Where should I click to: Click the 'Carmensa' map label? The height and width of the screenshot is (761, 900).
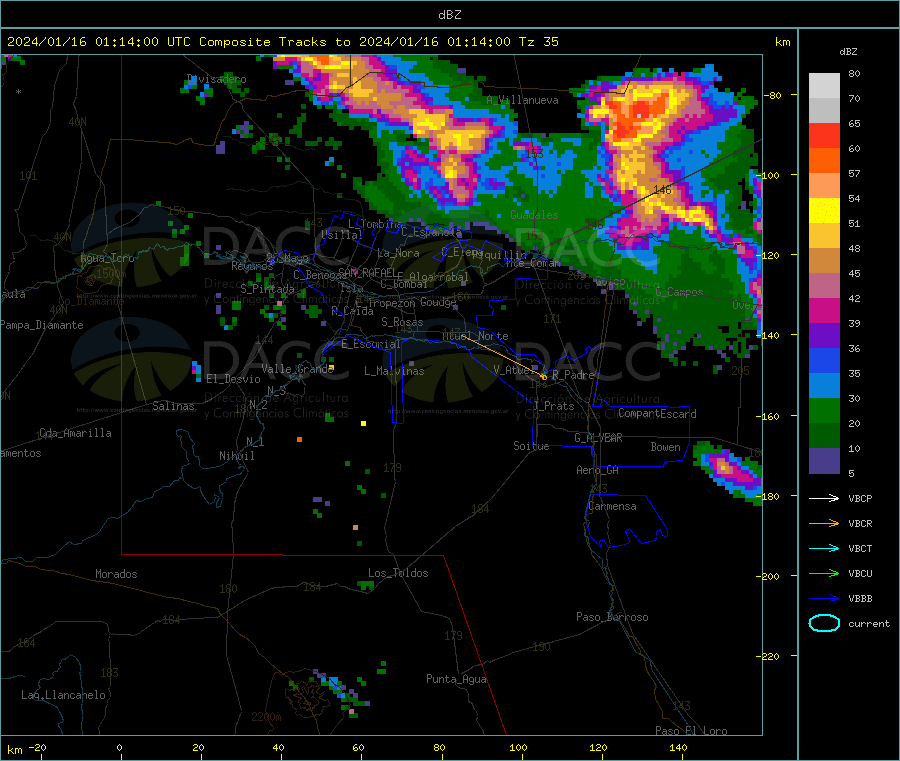tap(612, 506)
